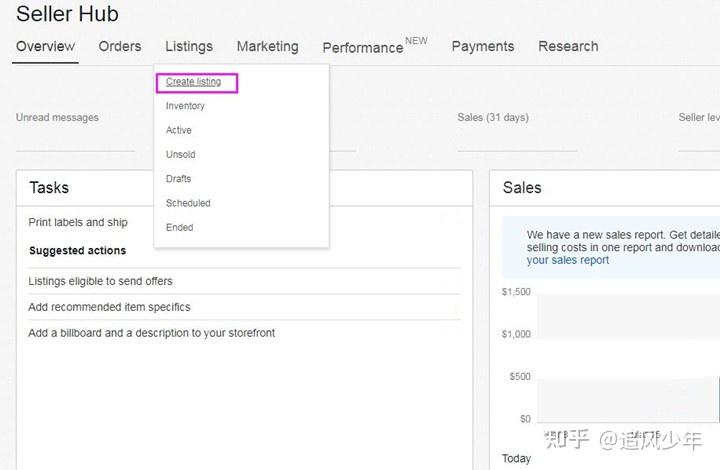Open Listings eligible to send offers
This screenshot has height=470, width=720.
click(100, 281)
